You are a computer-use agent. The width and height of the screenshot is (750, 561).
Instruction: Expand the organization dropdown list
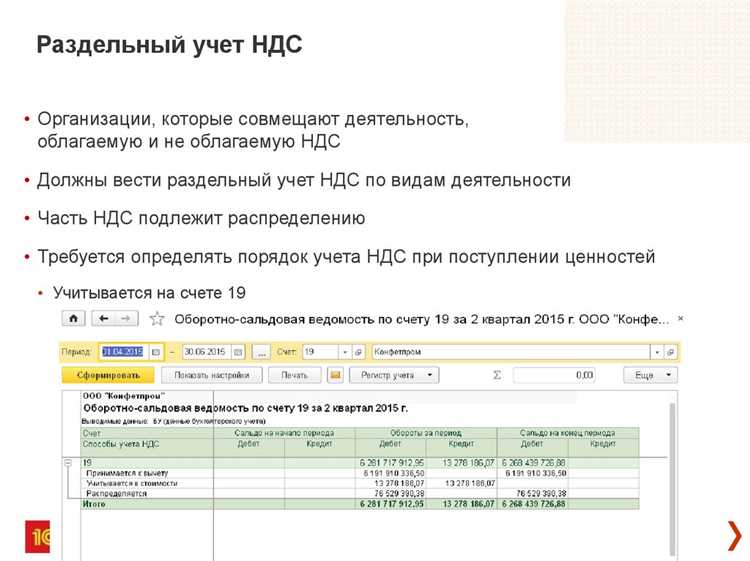click(x=657, y=352)
